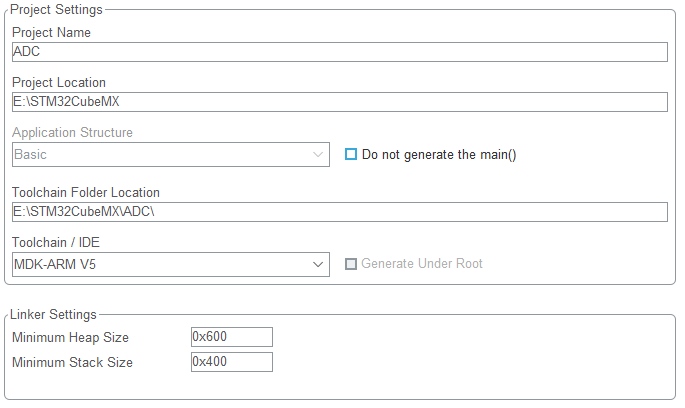Click the "Generate Under Root" label text
Image resolution: width=685 pixels, height=408 pixels.
click(422, 264)
